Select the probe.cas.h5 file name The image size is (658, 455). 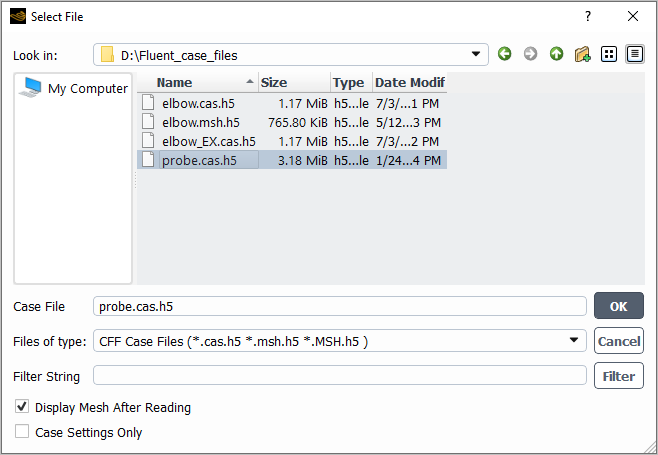pos(199,161)
